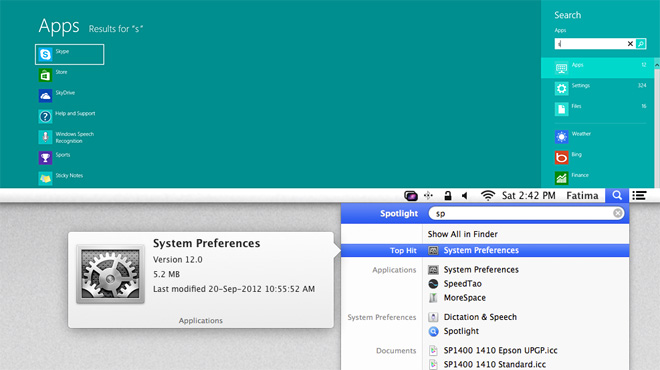
Task: Click the purple display icon in the menu bar
Action: pyautogui.click(x=411, y=196)
